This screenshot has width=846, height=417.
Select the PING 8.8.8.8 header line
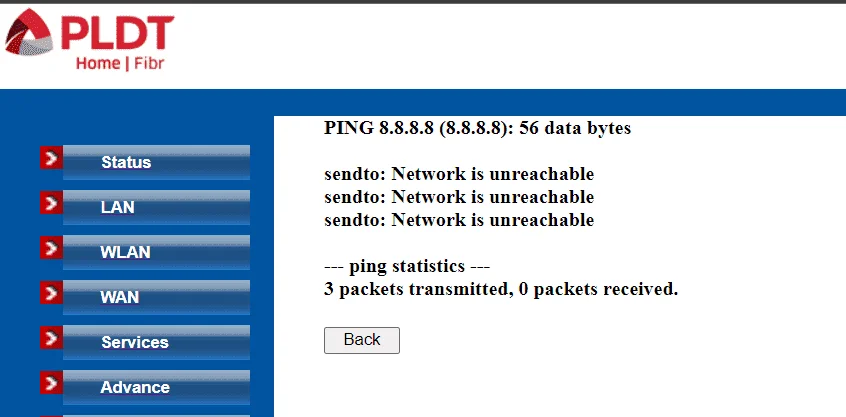(x=477, y=128)
